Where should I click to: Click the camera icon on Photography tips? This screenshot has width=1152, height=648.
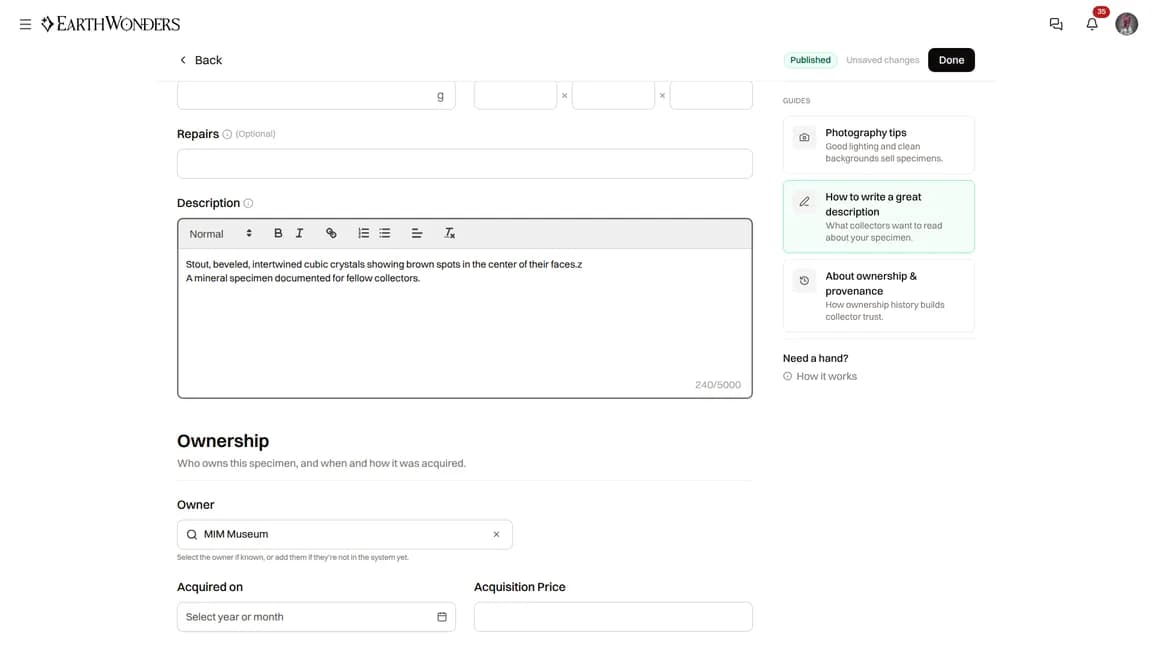click(804, 137)
